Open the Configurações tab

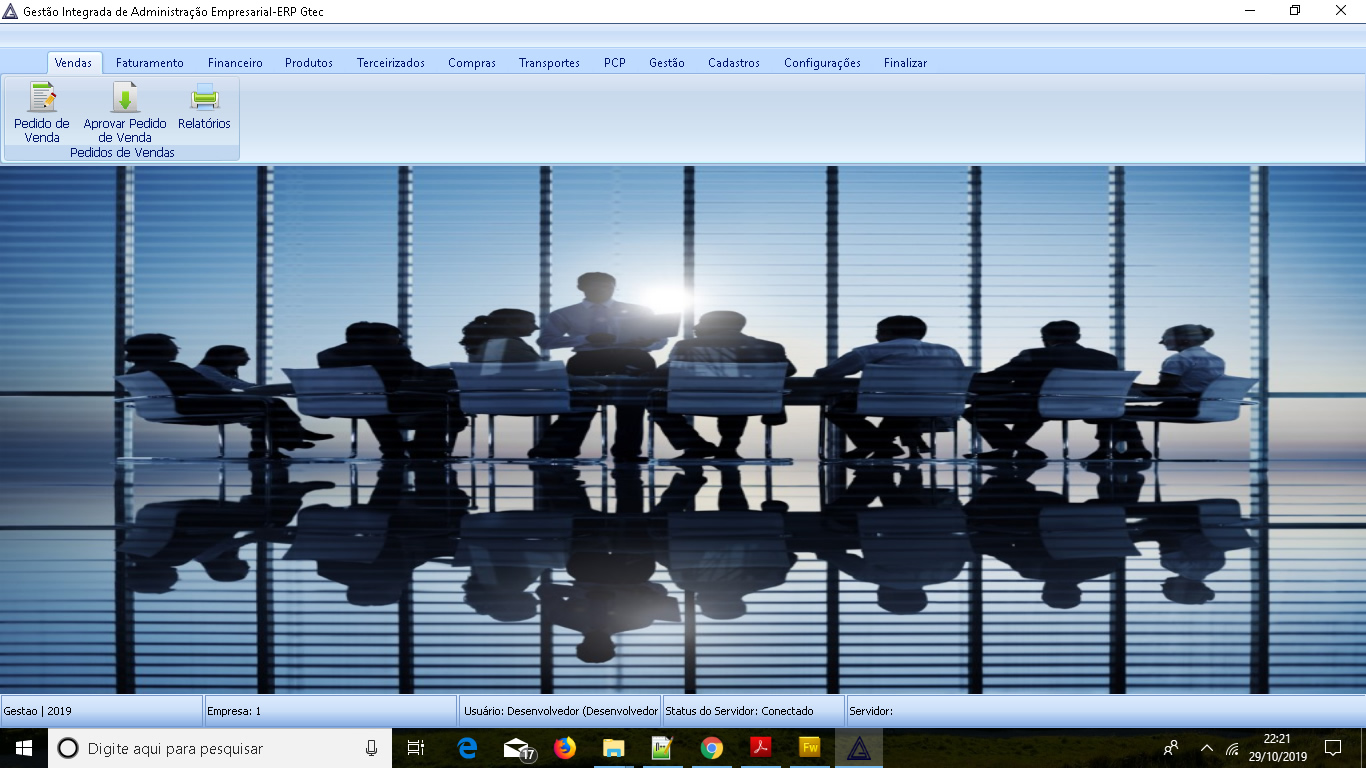click(822, 63)
